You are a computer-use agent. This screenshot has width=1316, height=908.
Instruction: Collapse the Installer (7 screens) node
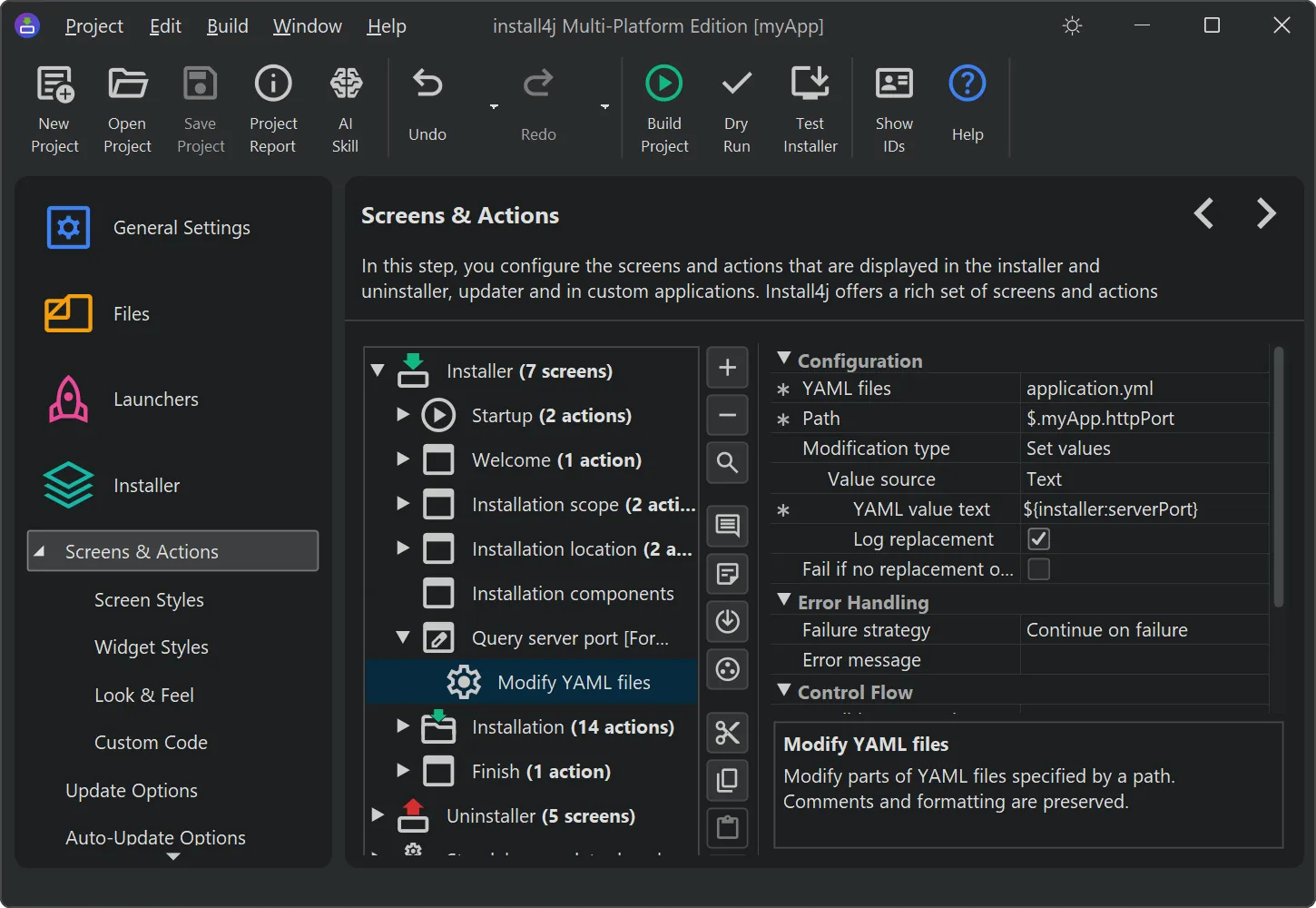[378, 370]
